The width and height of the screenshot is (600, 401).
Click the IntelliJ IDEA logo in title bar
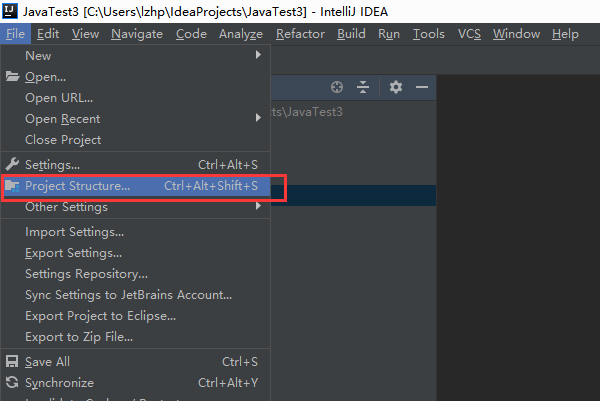[x=10, y=11]
